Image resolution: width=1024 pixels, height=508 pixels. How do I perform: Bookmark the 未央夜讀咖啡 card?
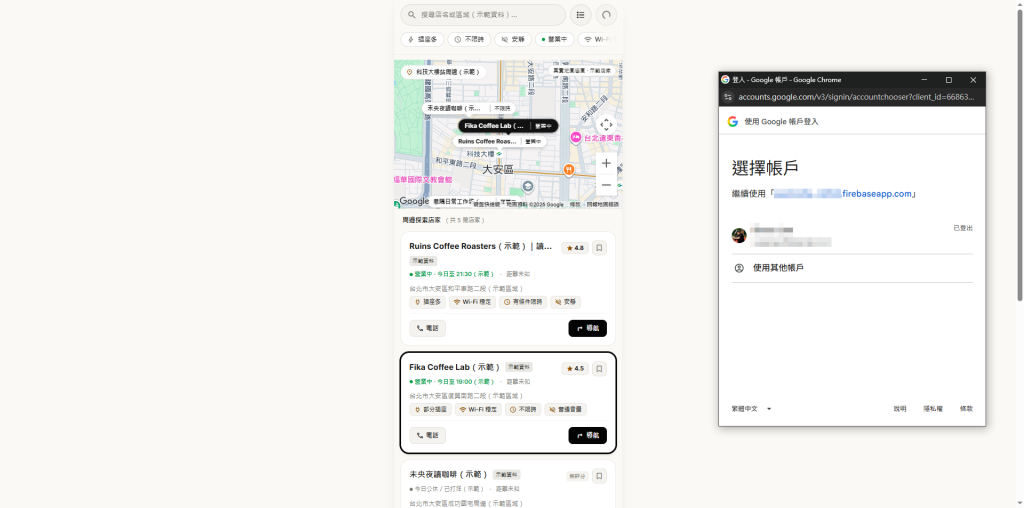pos(599,476)
